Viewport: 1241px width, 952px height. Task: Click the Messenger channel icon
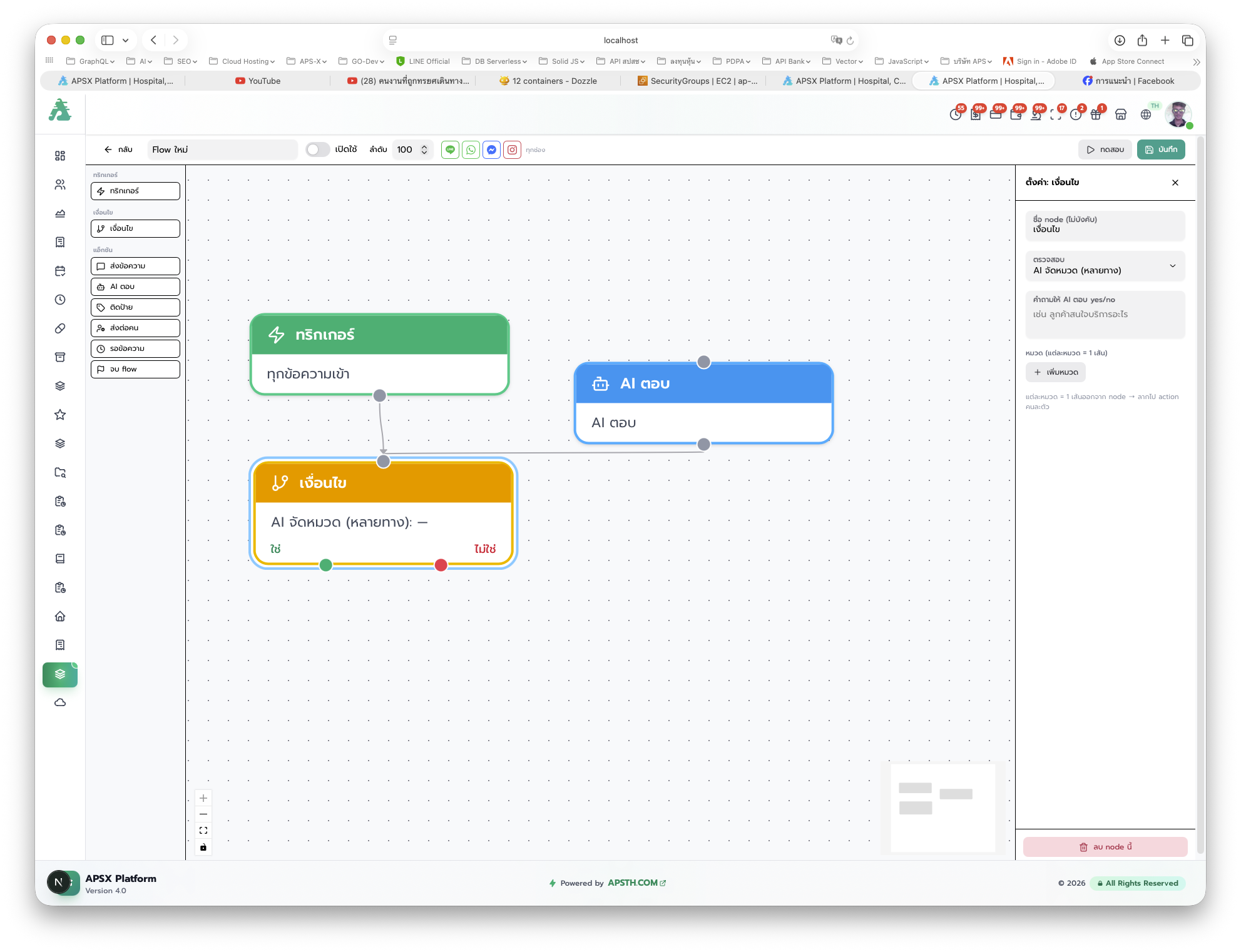pyautogui.click(x=491, y=150)
